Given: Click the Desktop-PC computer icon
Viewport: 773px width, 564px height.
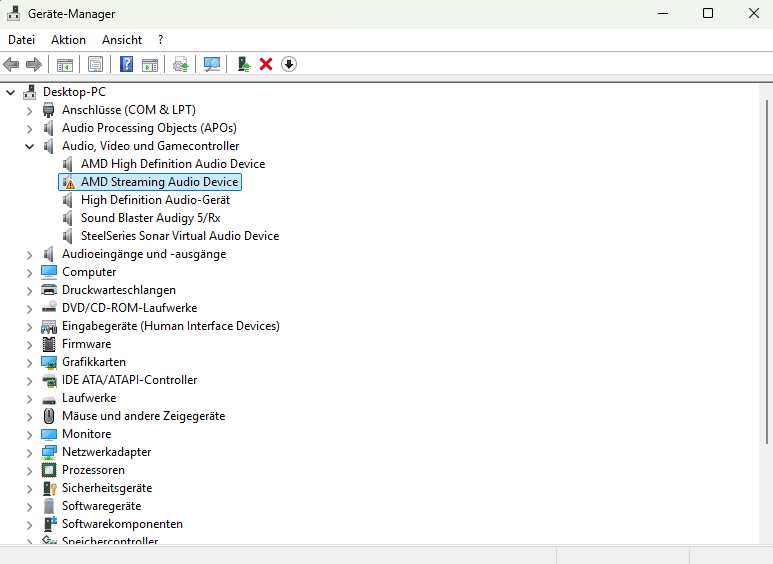Looking at the screenshot, I should [x=30, y=92].
